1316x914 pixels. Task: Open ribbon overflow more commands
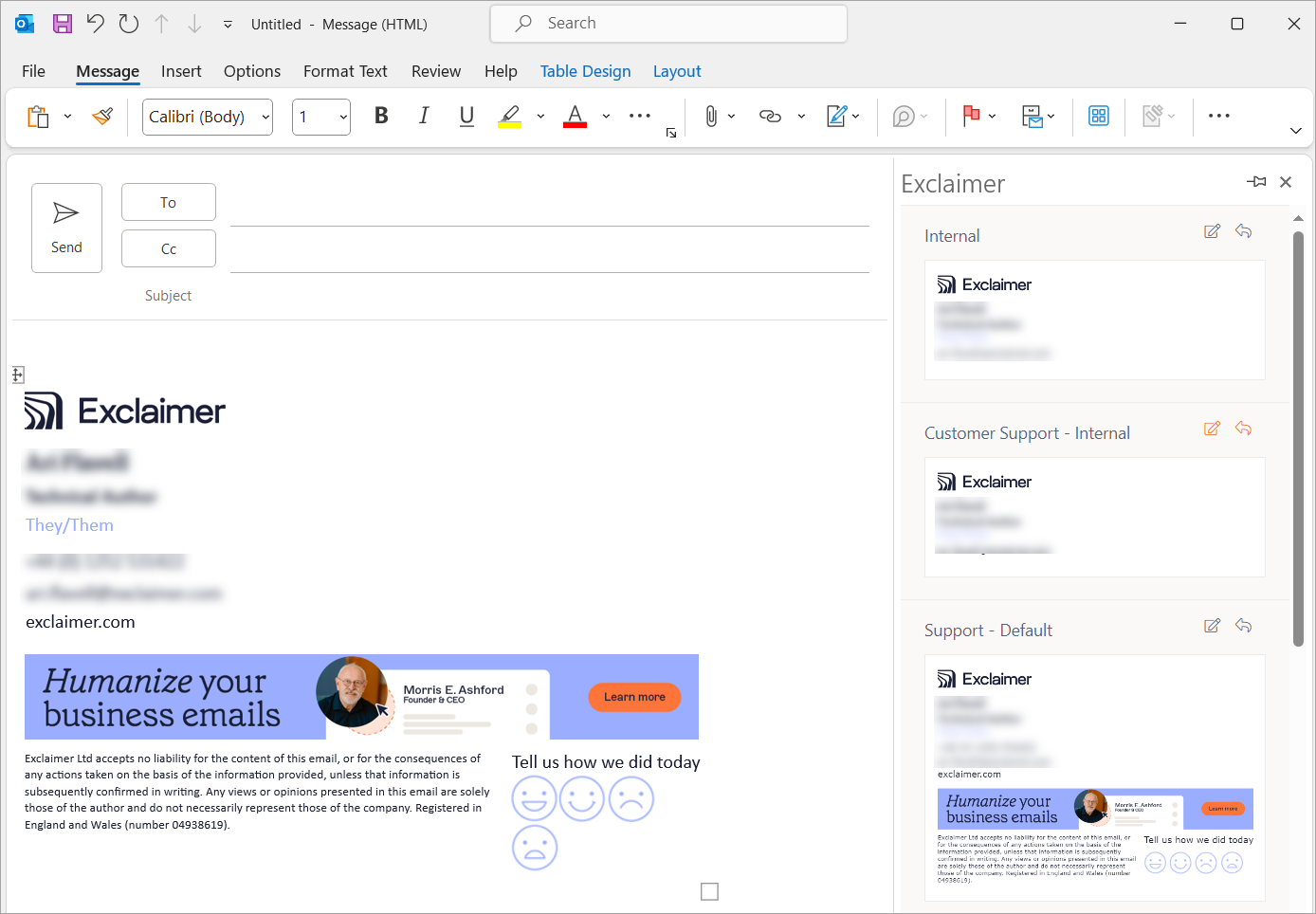coord(1219,116)
